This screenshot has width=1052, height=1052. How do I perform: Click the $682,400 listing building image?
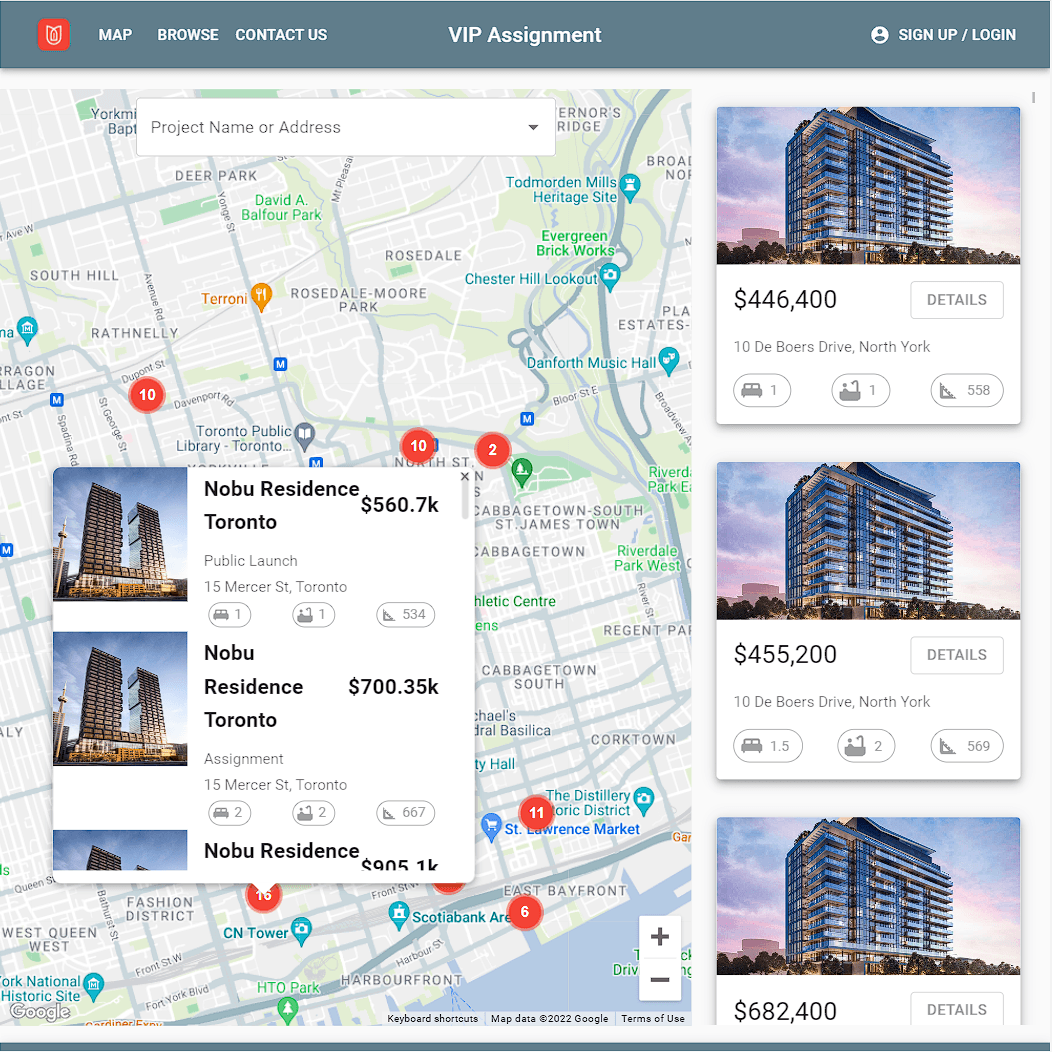868,896
